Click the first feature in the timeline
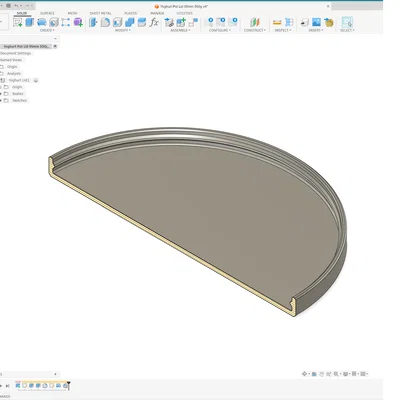 pos(18,386)
